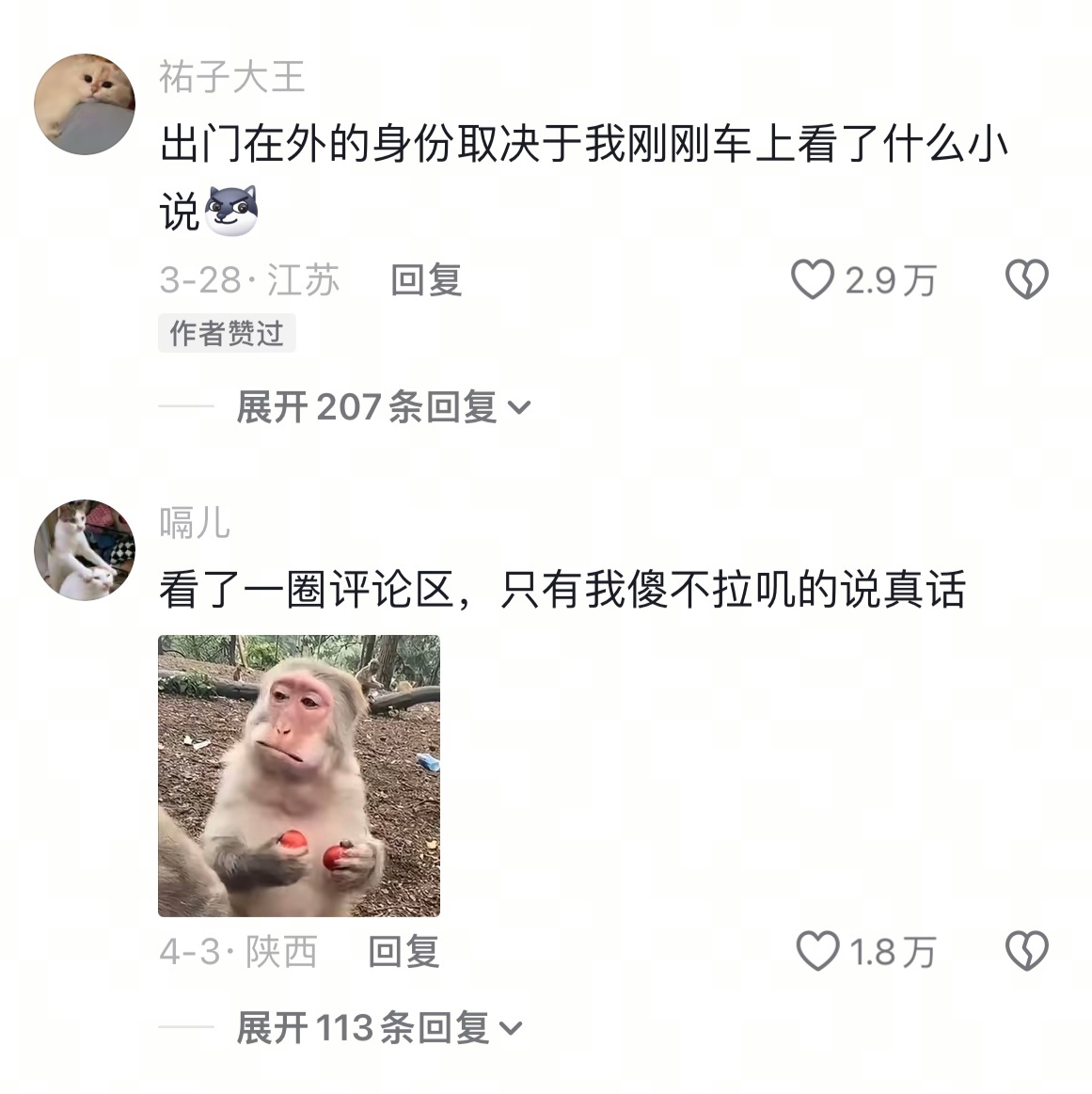Open the username 祐子大王 profile
Viewport: 1092px width, 1094px height.
(231, 77)
